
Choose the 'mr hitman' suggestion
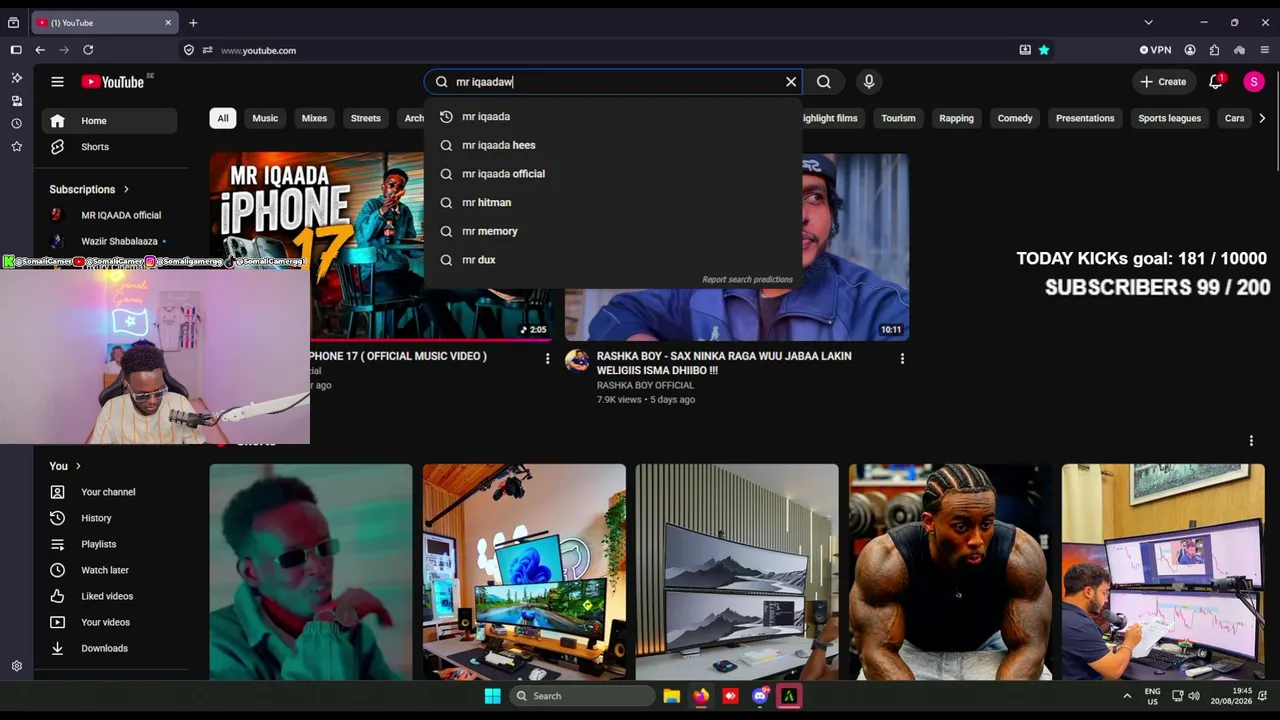point(613,202)
